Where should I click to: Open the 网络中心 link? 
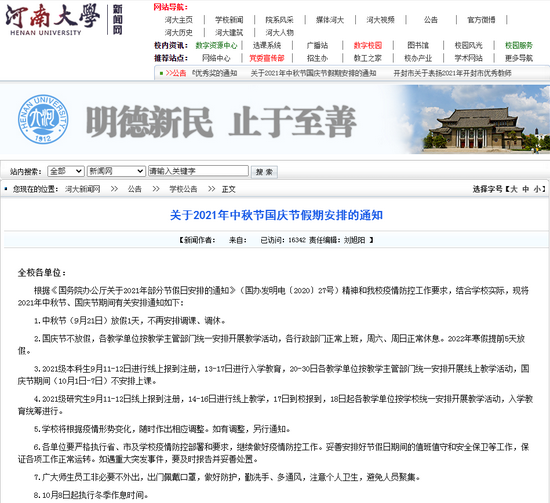[216, 58]
